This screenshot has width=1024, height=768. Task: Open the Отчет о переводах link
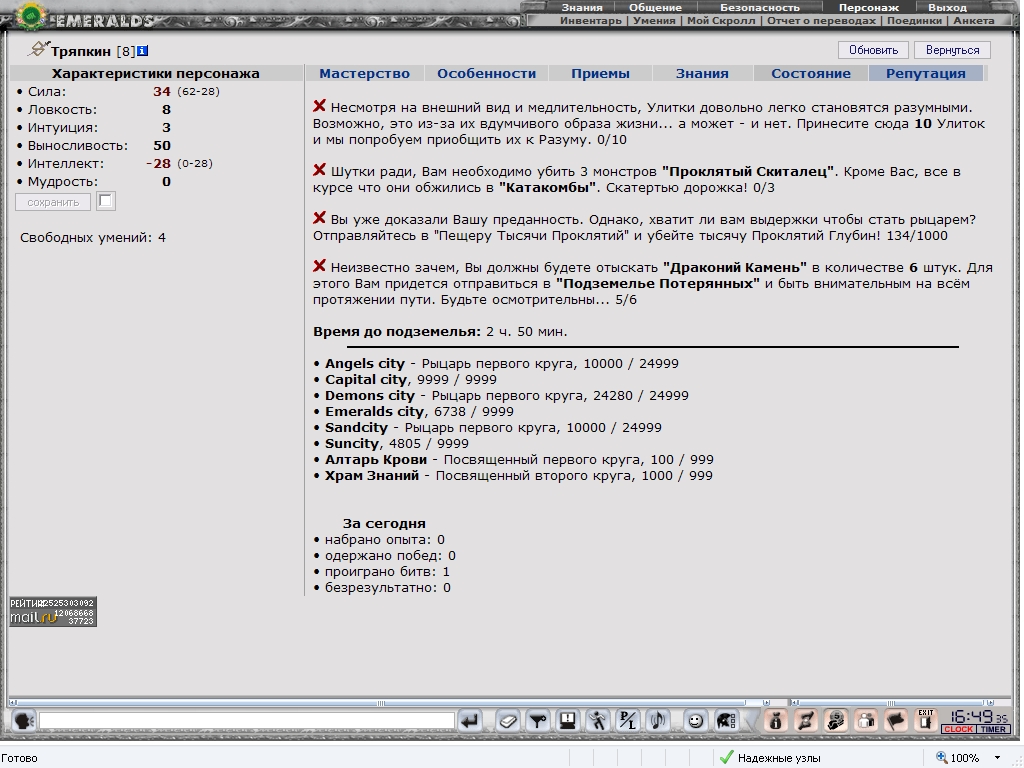[x=822, y=20]
